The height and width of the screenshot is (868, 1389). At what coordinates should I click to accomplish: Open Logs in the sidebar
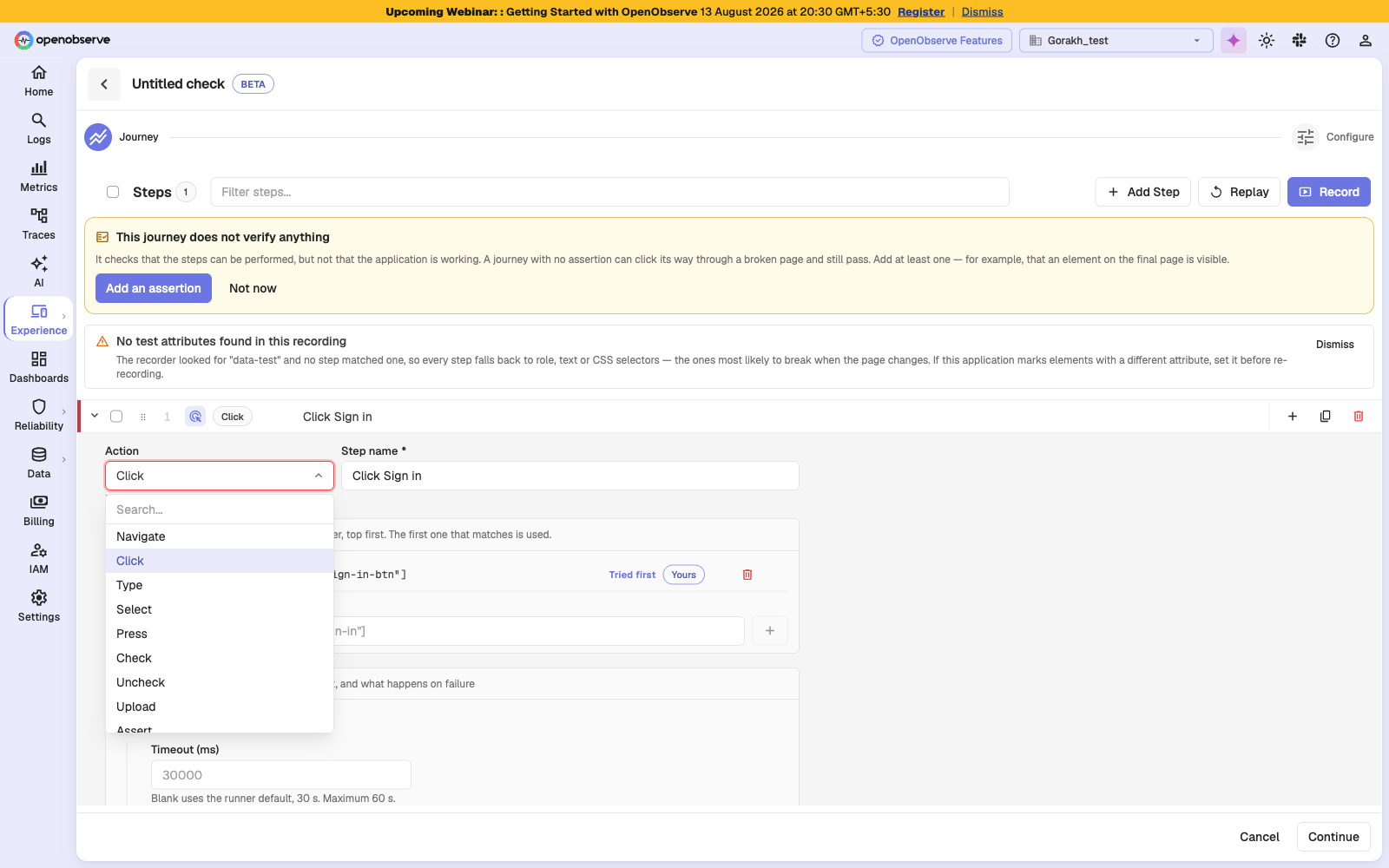39,129
